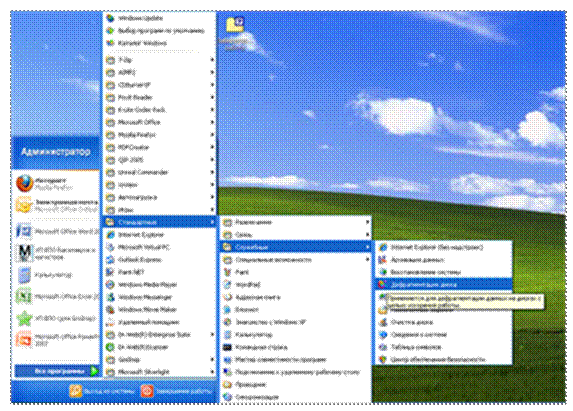Open Сведения о системе
Viewport: 573px width, 411px height.
coord(444,335)
